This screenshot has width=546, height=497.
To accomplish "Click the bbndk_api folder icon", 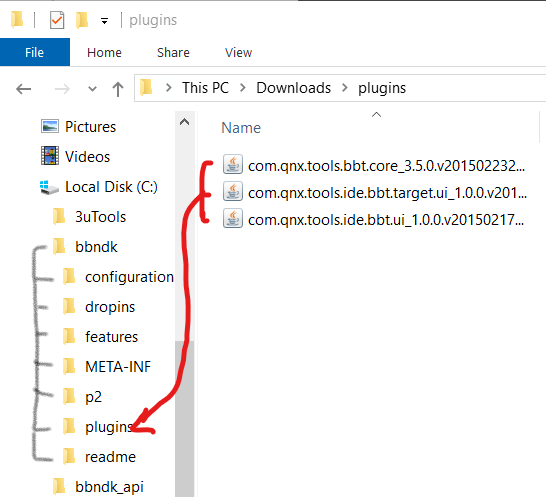I will pyautogui.click(x=59, y=486).
